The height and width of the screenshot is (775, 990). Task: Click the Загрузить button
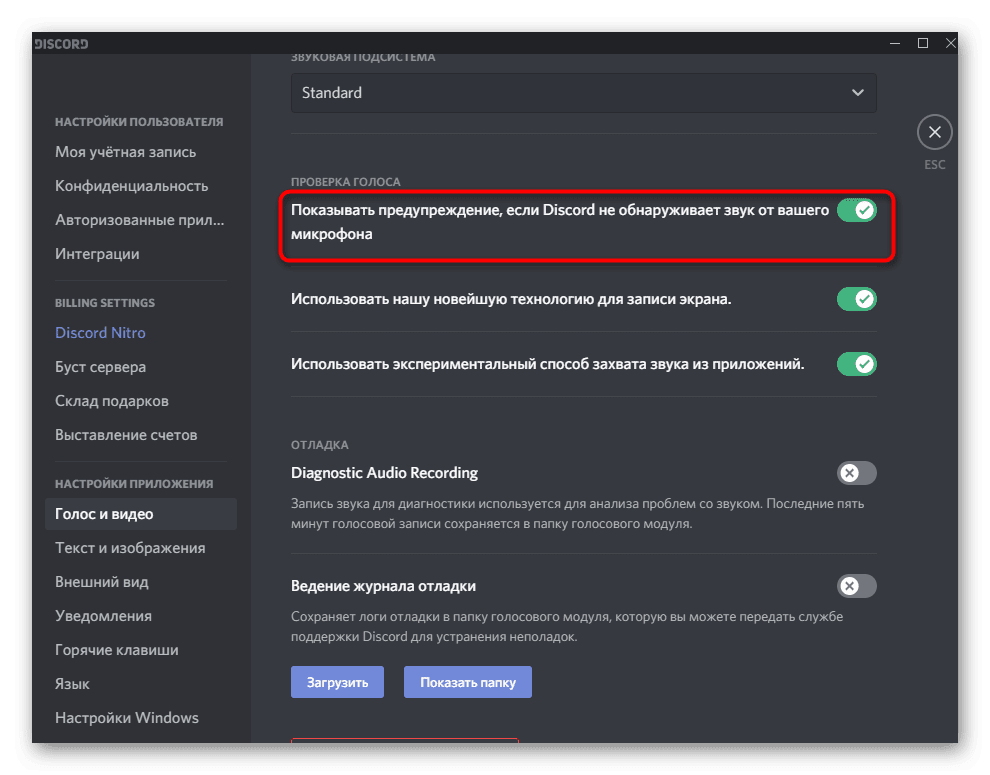click(337, 682)
